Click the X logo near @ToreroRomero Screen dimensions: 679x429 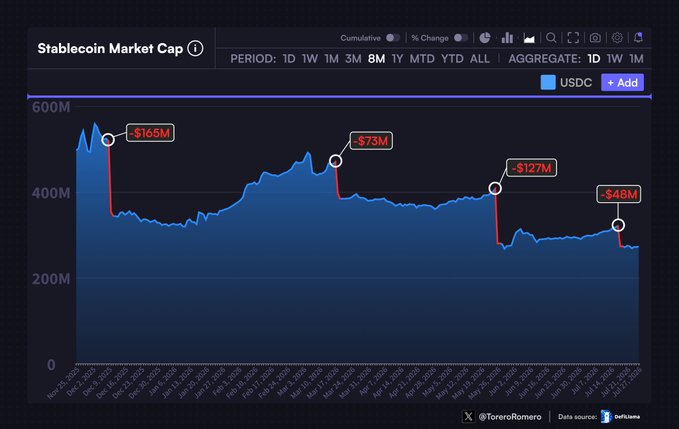468,416
